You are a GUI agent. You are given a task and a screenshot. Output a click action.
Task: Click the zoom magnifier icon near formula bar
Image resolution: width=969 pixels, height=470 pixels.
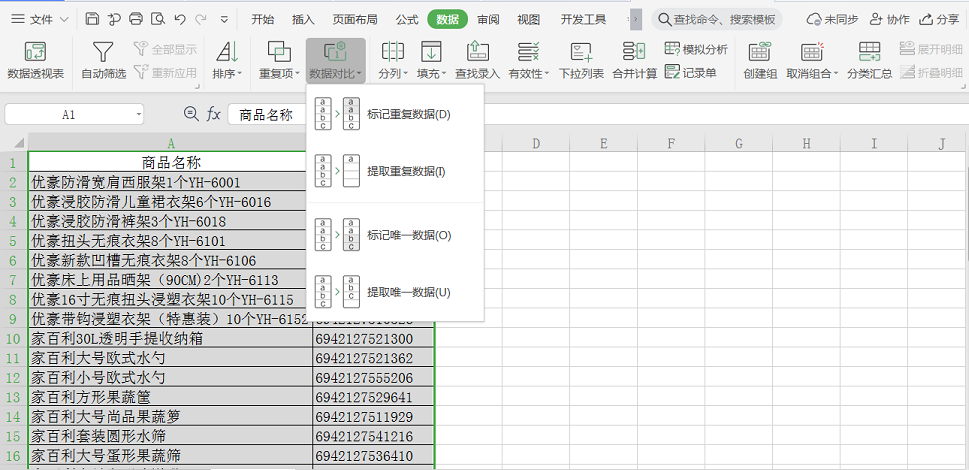click(191, 114)
